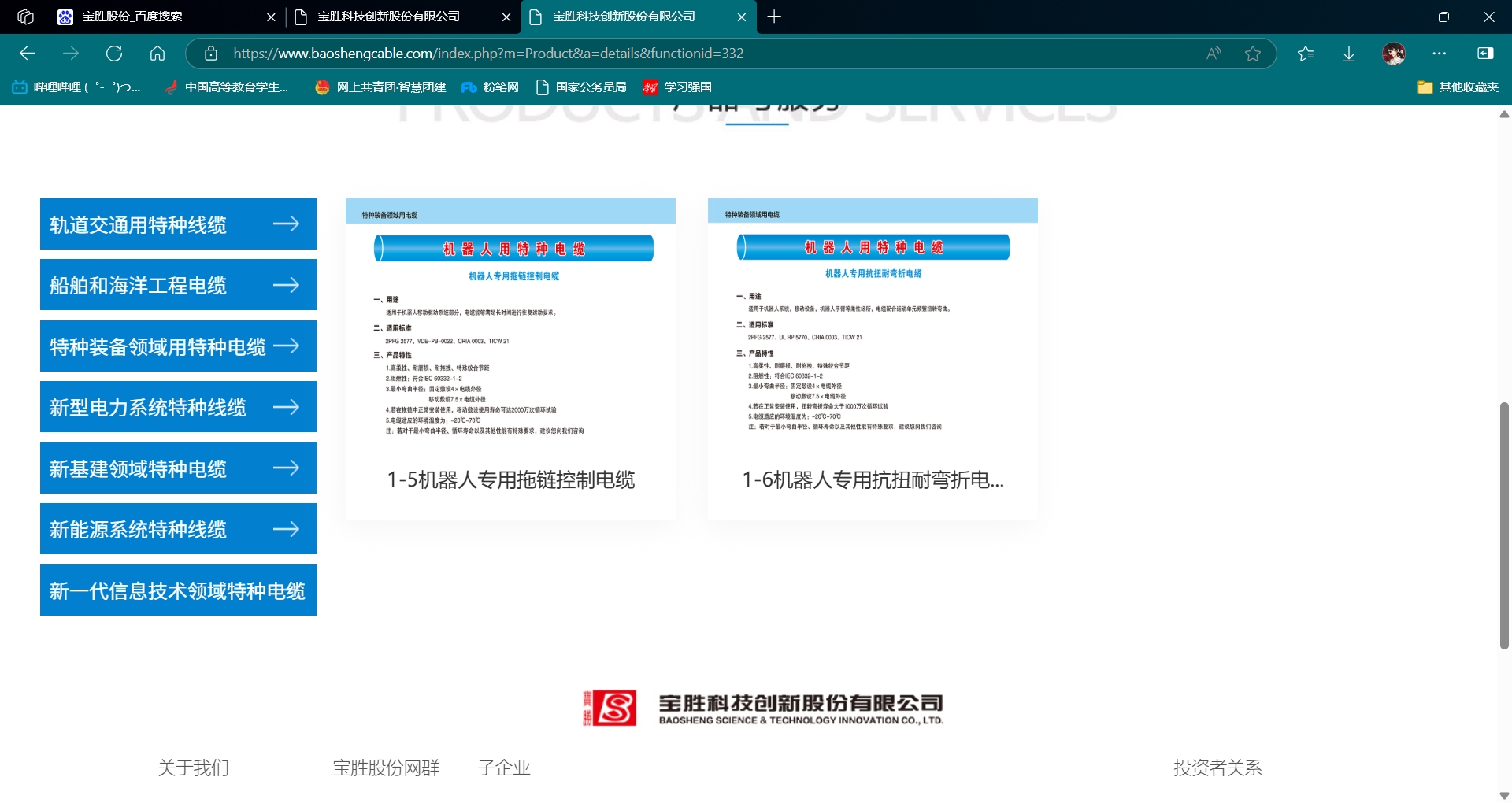Open the 机器人专用拖链控制电缆 thumbnail image
This screenshot has width=1512, height=803.
pyautogui.click(x=510, y=319)
